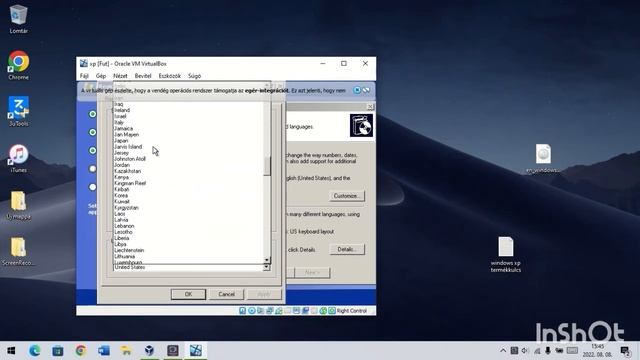Open the Eszközök menu
The width and height of the screenshot is (640, 360).
169,76
